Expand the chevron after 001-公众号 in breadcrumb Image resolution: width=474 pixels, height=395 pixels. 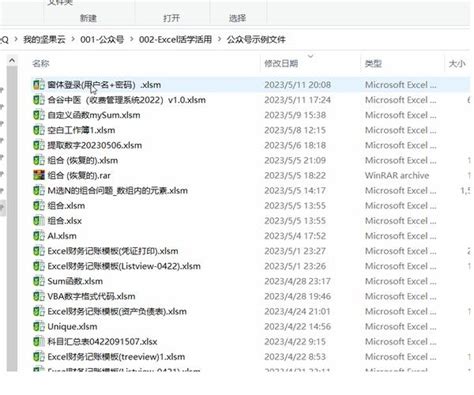click(132, 40)
